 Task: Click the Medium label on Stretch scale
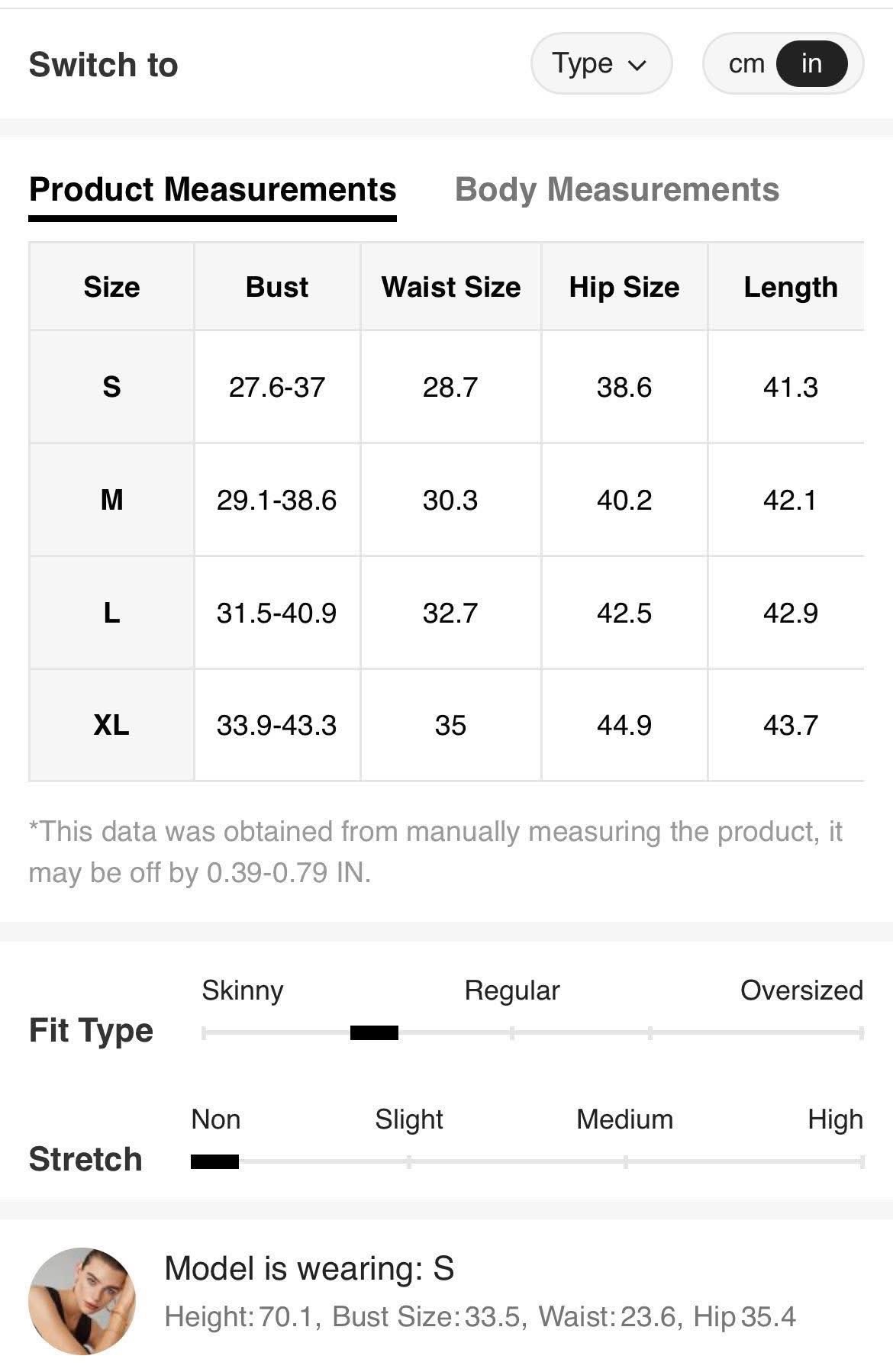coord(625,1119)
